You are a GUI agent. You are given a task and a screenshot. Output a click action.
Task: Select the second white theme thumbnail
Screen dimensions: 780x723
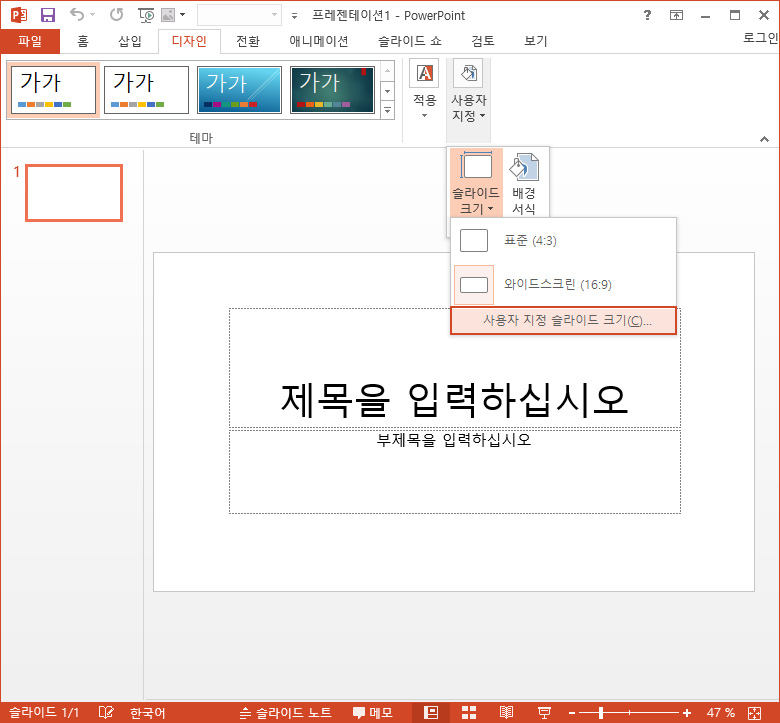click(146, 90)
